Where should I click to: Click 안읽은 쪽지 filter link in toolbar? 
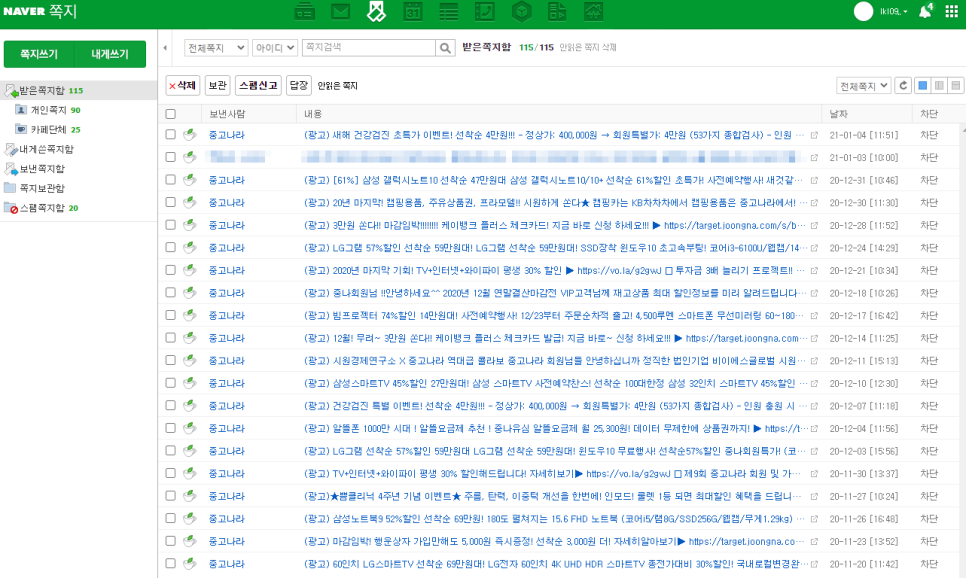[338, 86]
